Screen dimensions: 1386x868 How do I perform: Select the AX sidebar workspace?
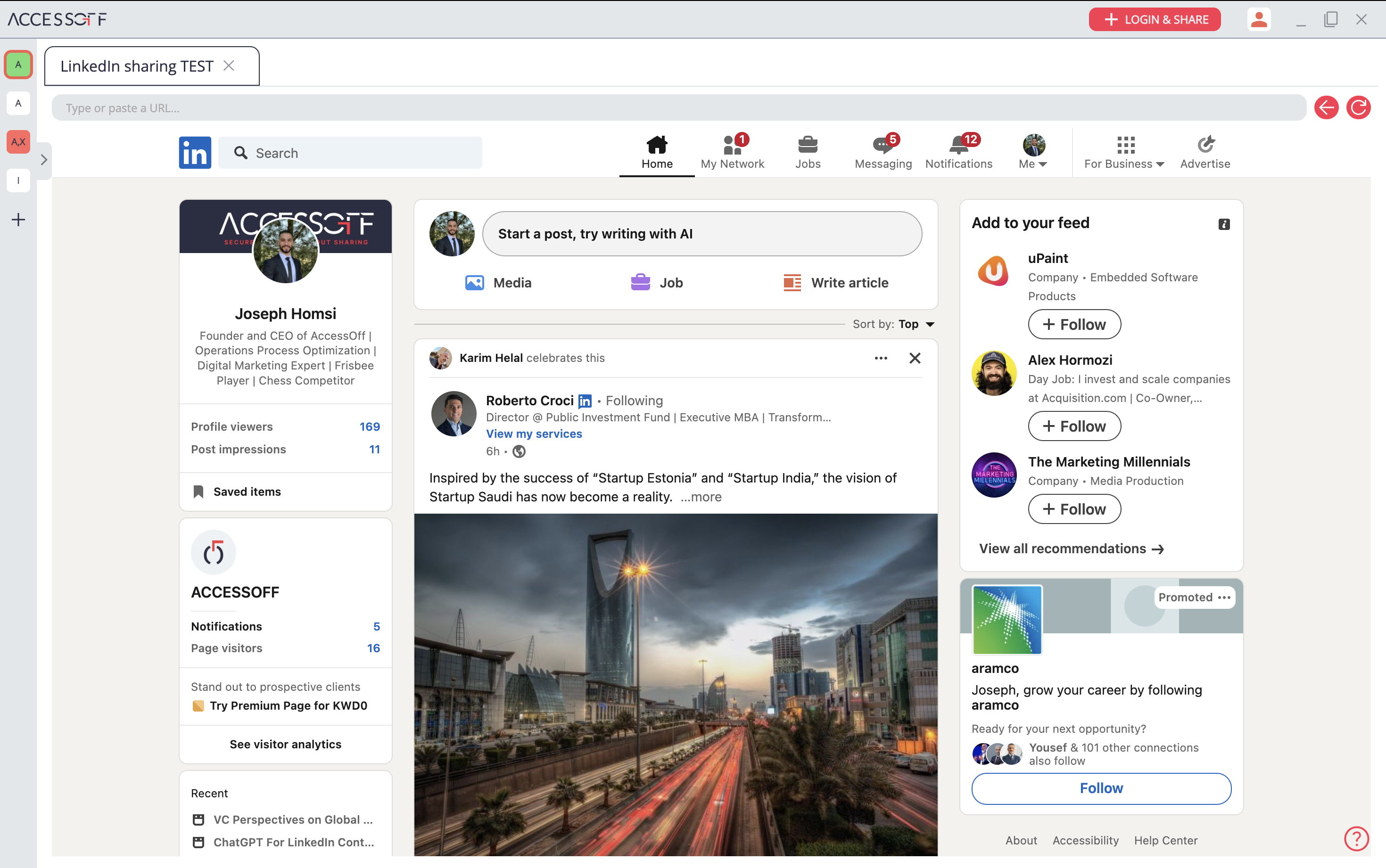click(x=18, y=142)
